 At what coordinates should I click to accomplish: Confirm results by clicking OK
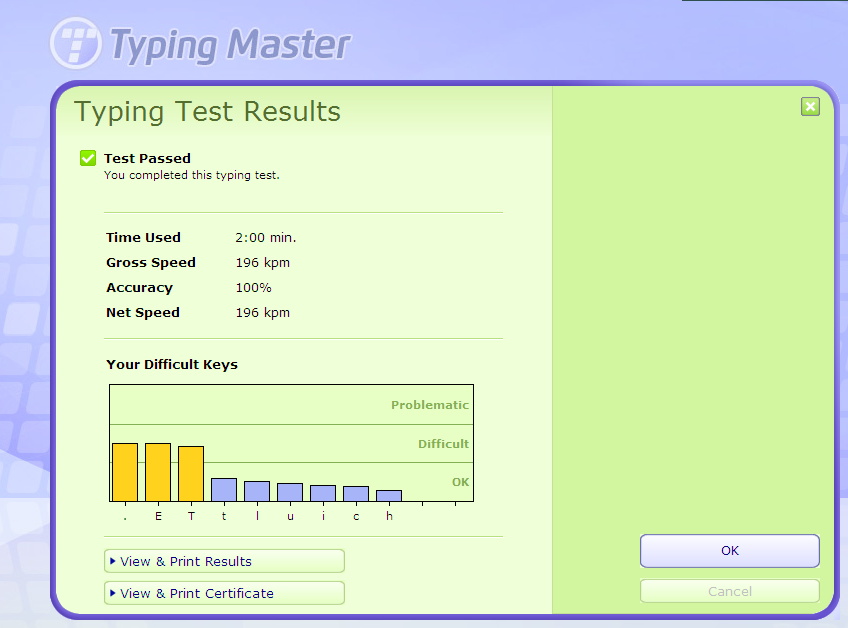pos(729,551)
